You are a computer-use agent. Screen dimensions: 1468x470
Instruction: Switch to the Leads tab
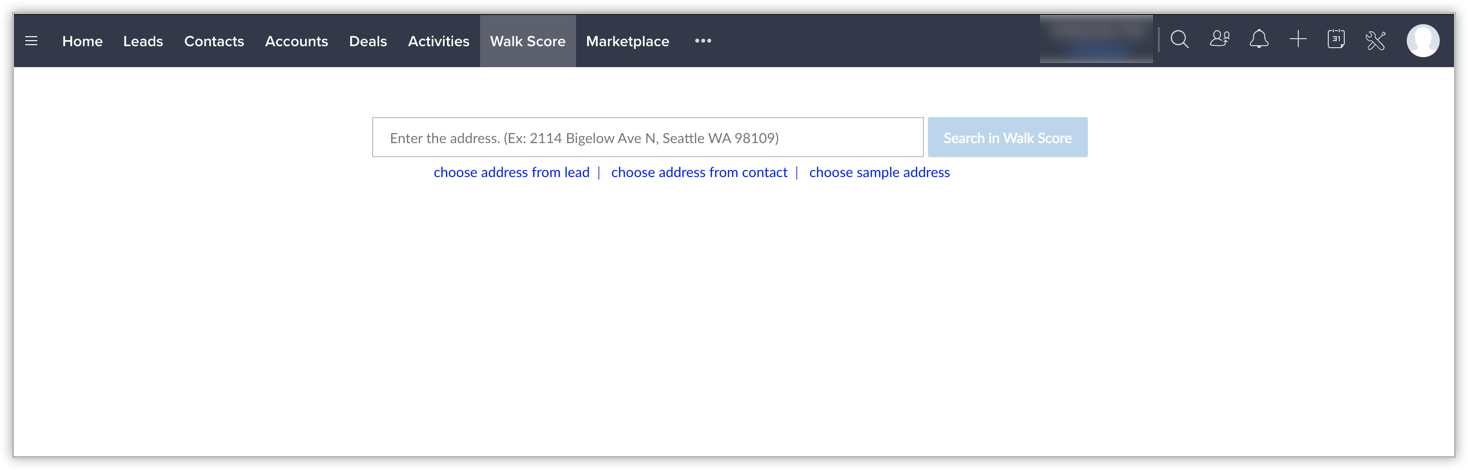(143, 41)
